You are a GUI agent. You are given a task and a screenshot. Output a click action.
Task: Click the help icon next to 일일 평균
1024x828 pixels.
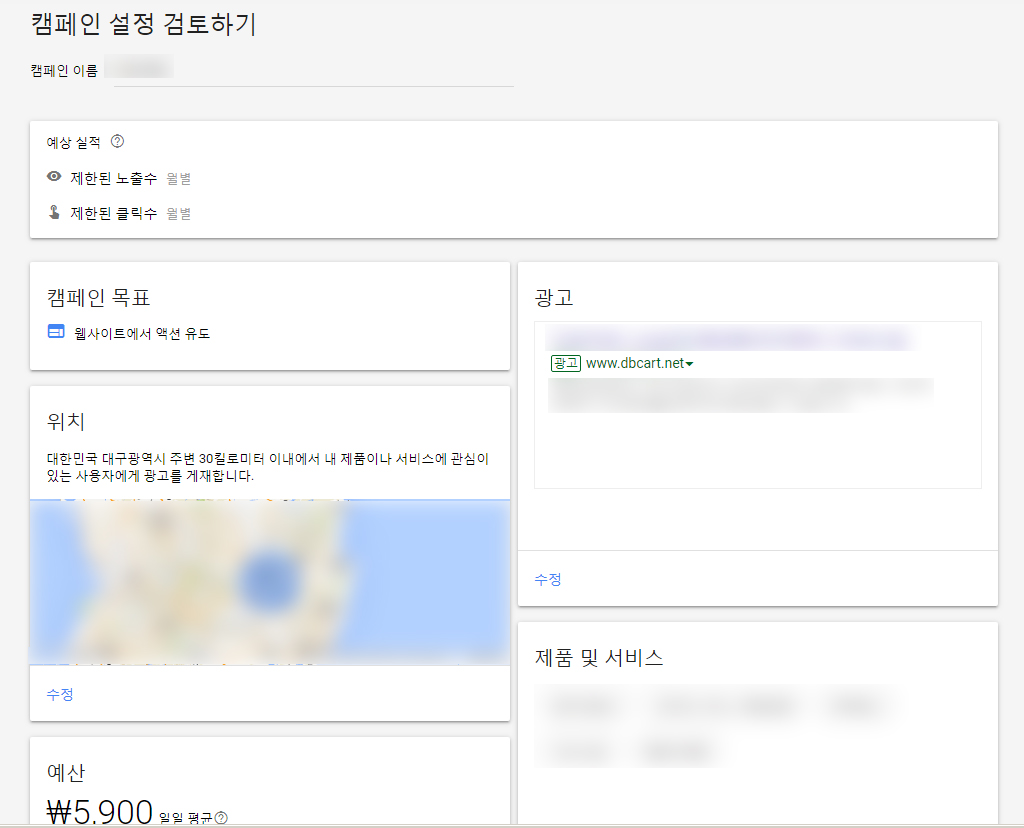pyautogui.click(x=221, y=818)
